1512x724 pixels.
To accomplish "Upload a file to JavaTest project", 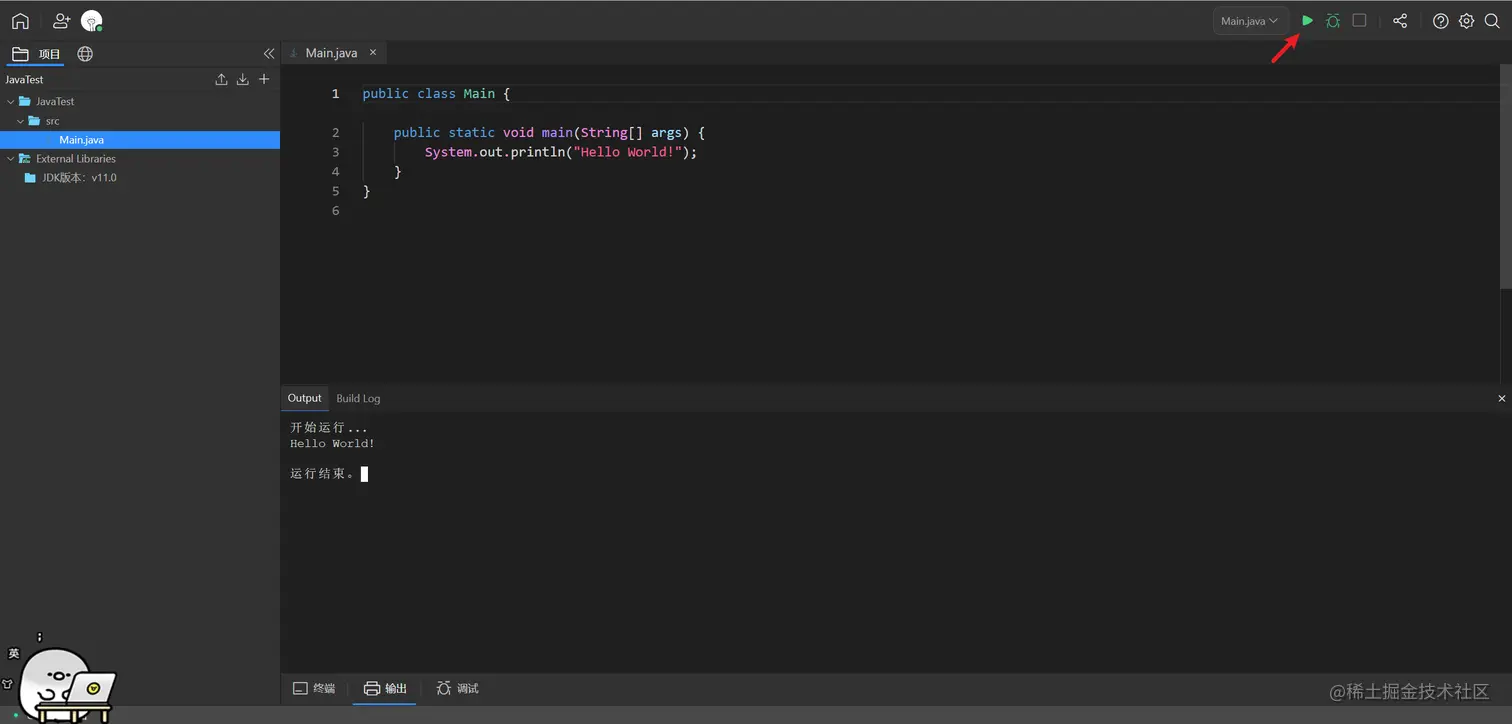I will point(222,79).
